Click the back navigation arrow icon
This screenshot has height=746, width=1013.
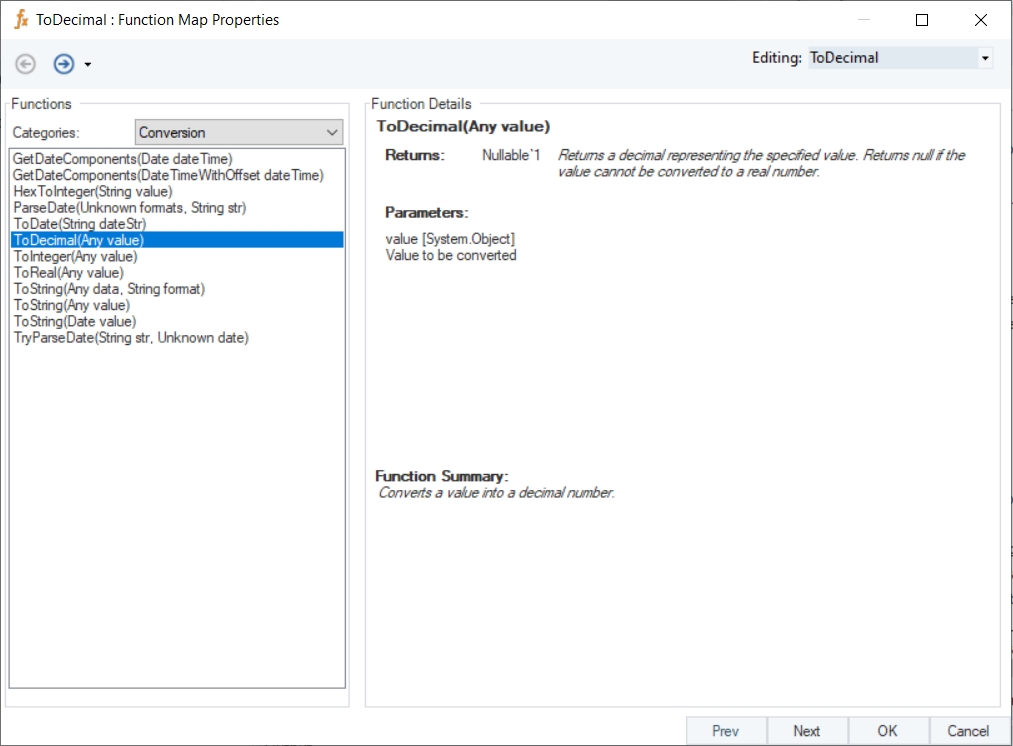click(x=26, y=64)
